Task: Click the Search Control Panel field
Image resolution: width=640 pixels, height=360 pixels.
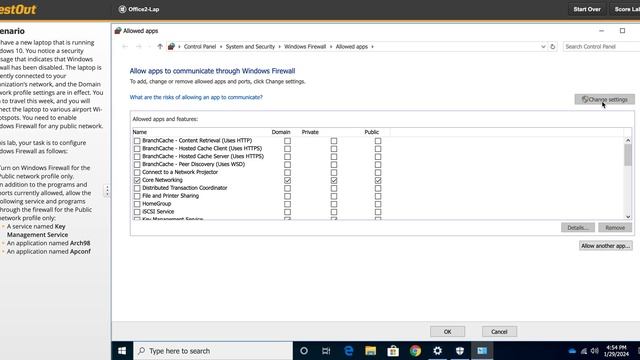Action: pyautogui.click(x=601, y=47)
